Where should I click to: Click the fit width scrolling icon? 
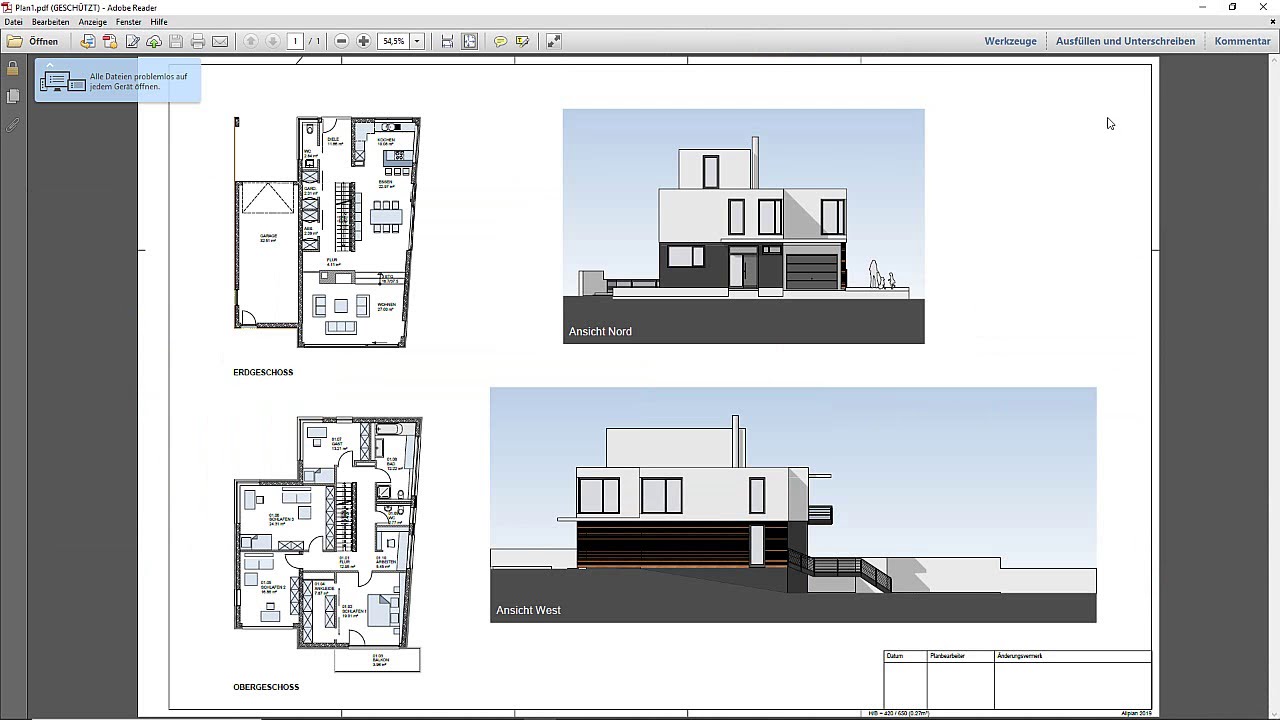point(447,41)
